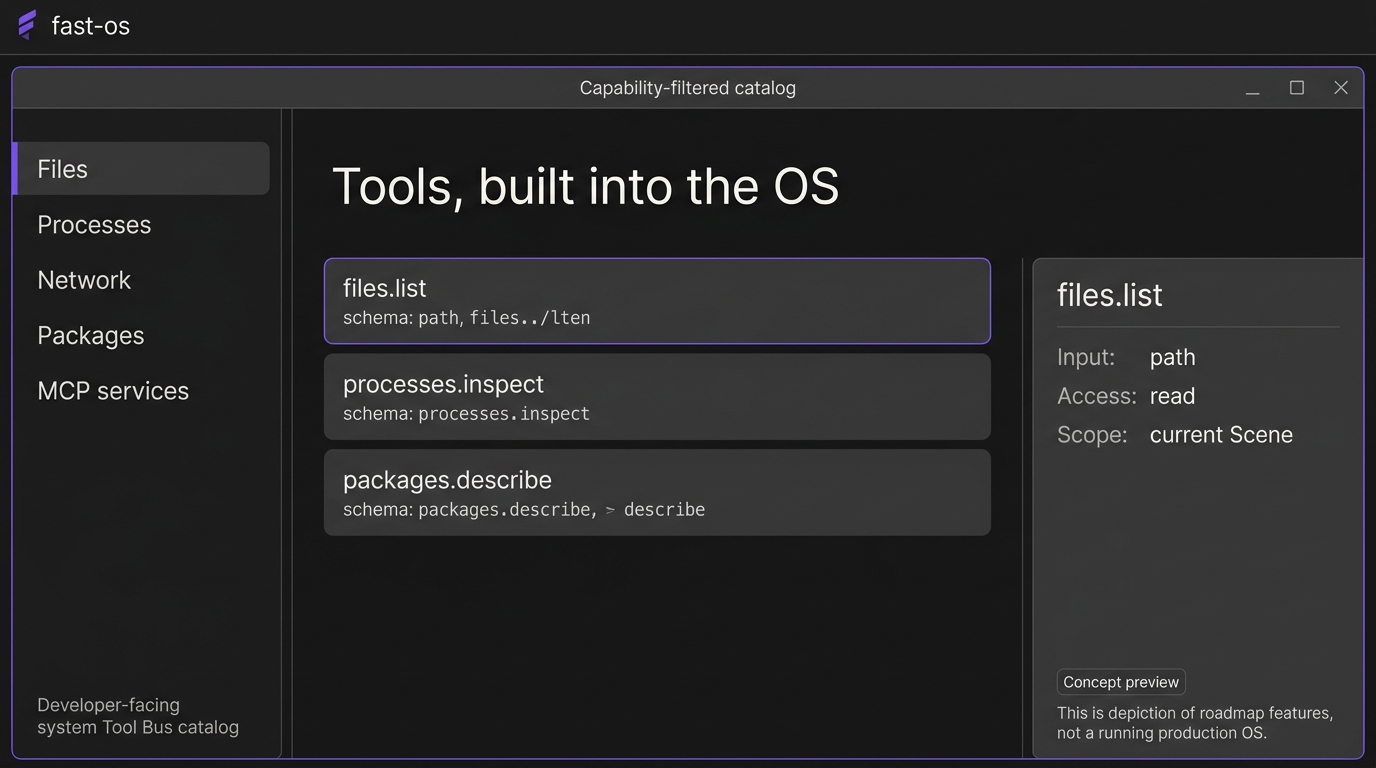Image resolution: width=1376 pixels, height=768 pixels.
Task: Open the processes.inspect tool entry
Action: 657,397
